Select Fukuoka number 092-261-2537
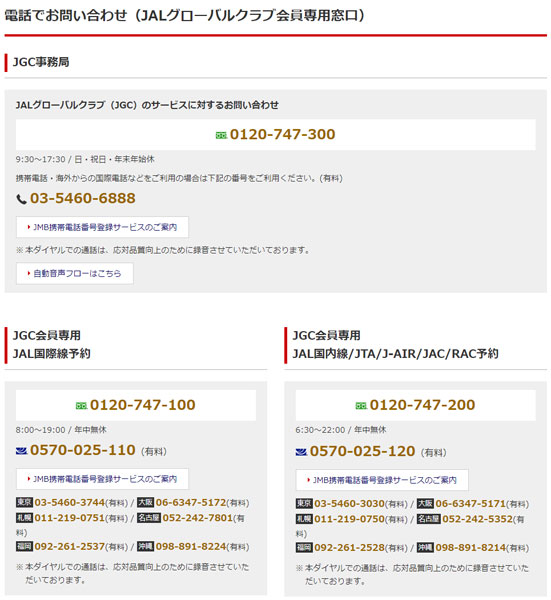Image resolution: width=551 pixels, height=600 pixels. [x=70, y=546]
